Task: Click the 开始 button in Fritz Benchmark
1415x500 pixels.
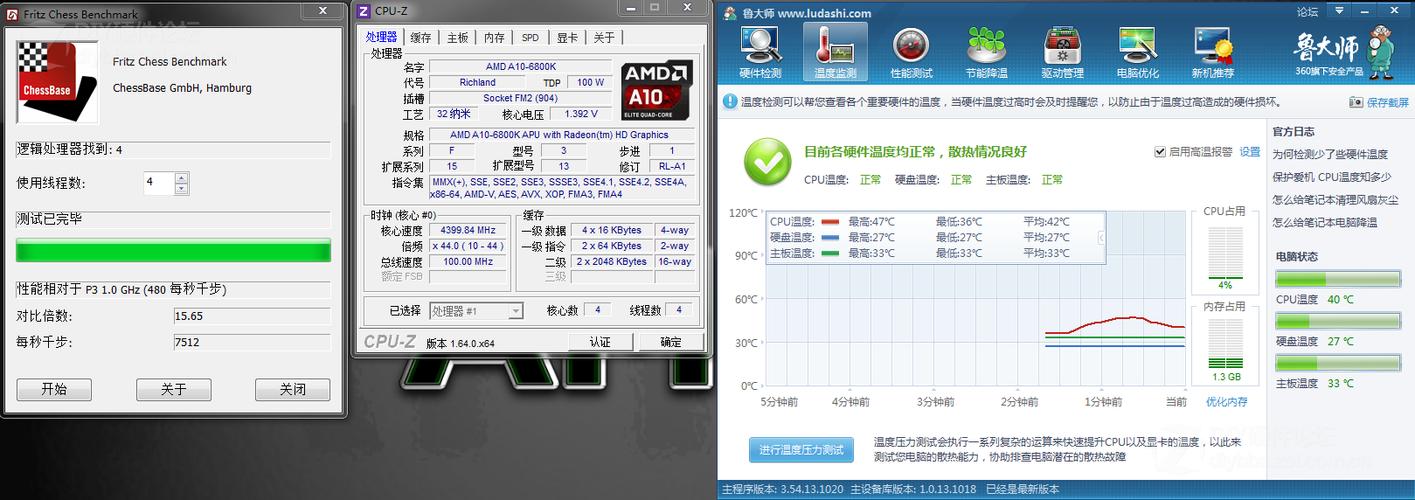Action: (54, 389)
